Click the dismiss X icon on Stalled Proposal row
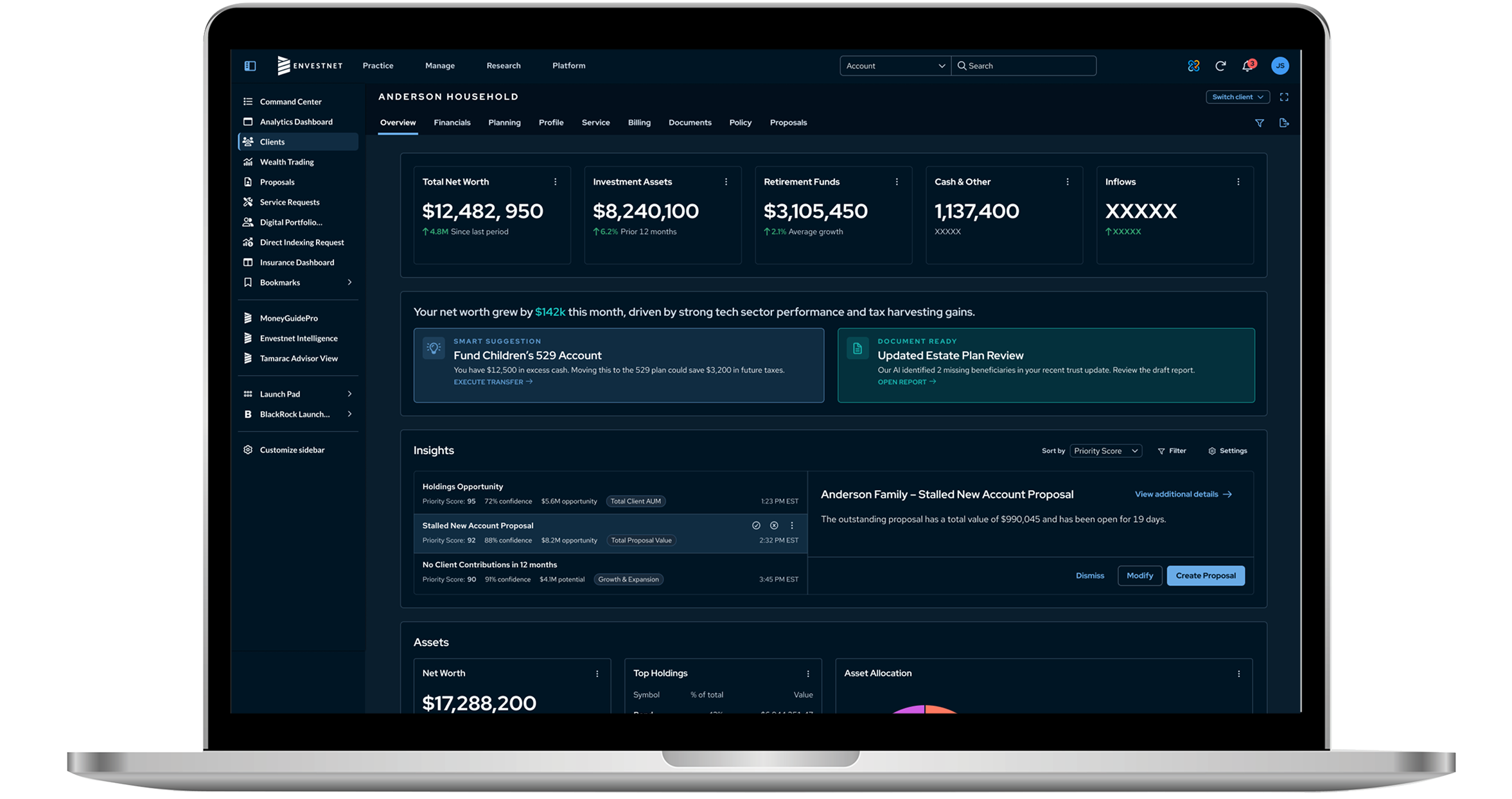 pos(774,525)
